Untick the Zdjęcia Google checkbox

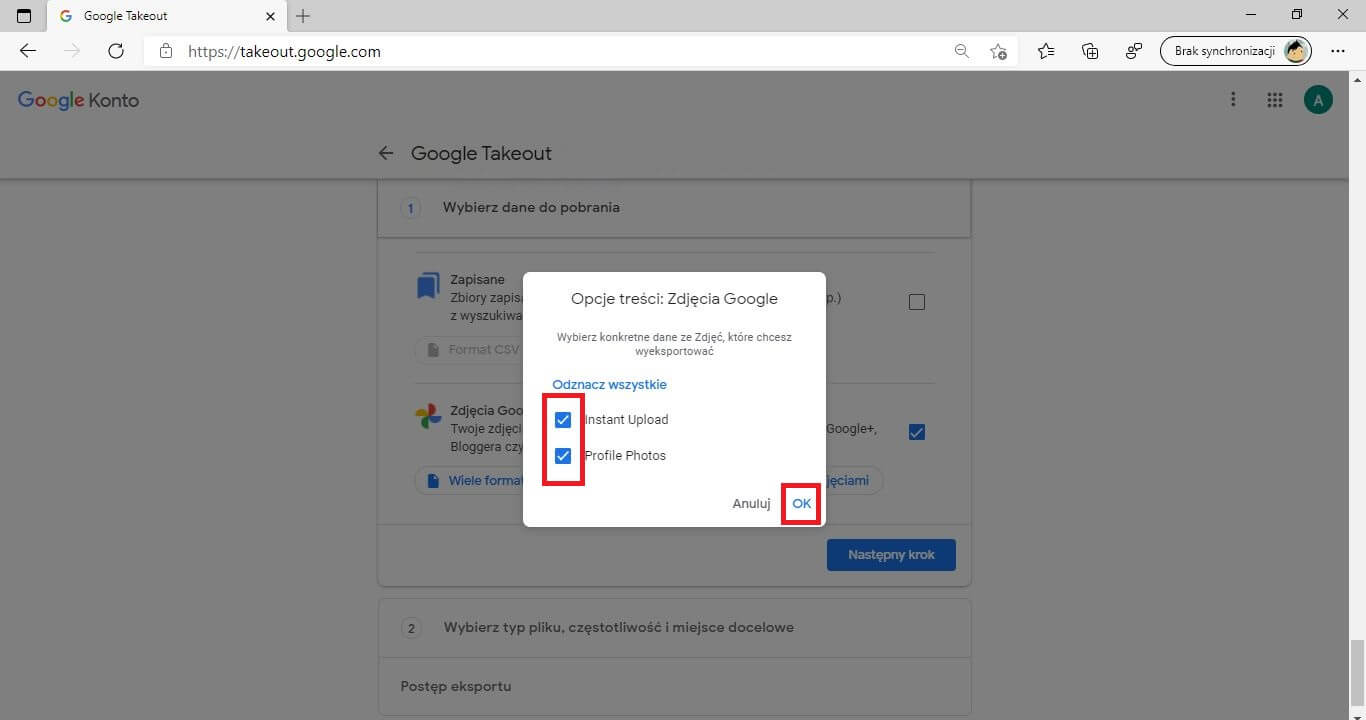(917, 432)
